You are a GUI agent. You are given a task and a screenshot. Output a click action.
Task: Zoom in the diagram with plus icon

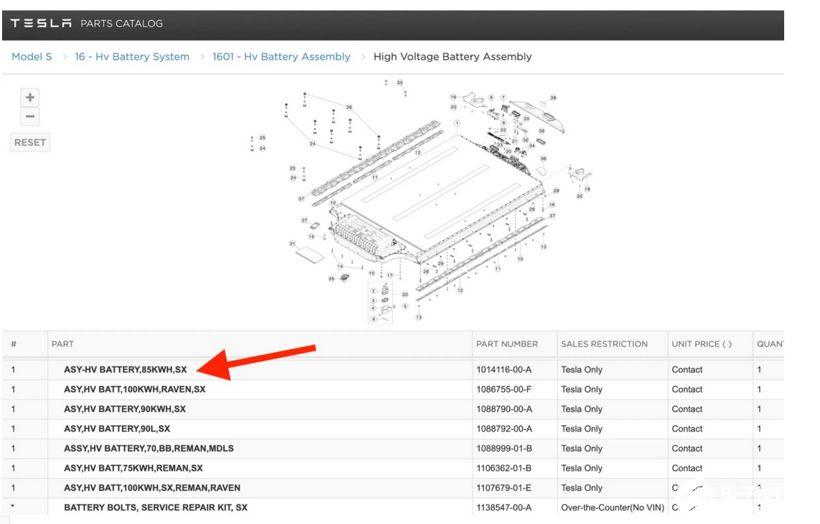[30, 97]
